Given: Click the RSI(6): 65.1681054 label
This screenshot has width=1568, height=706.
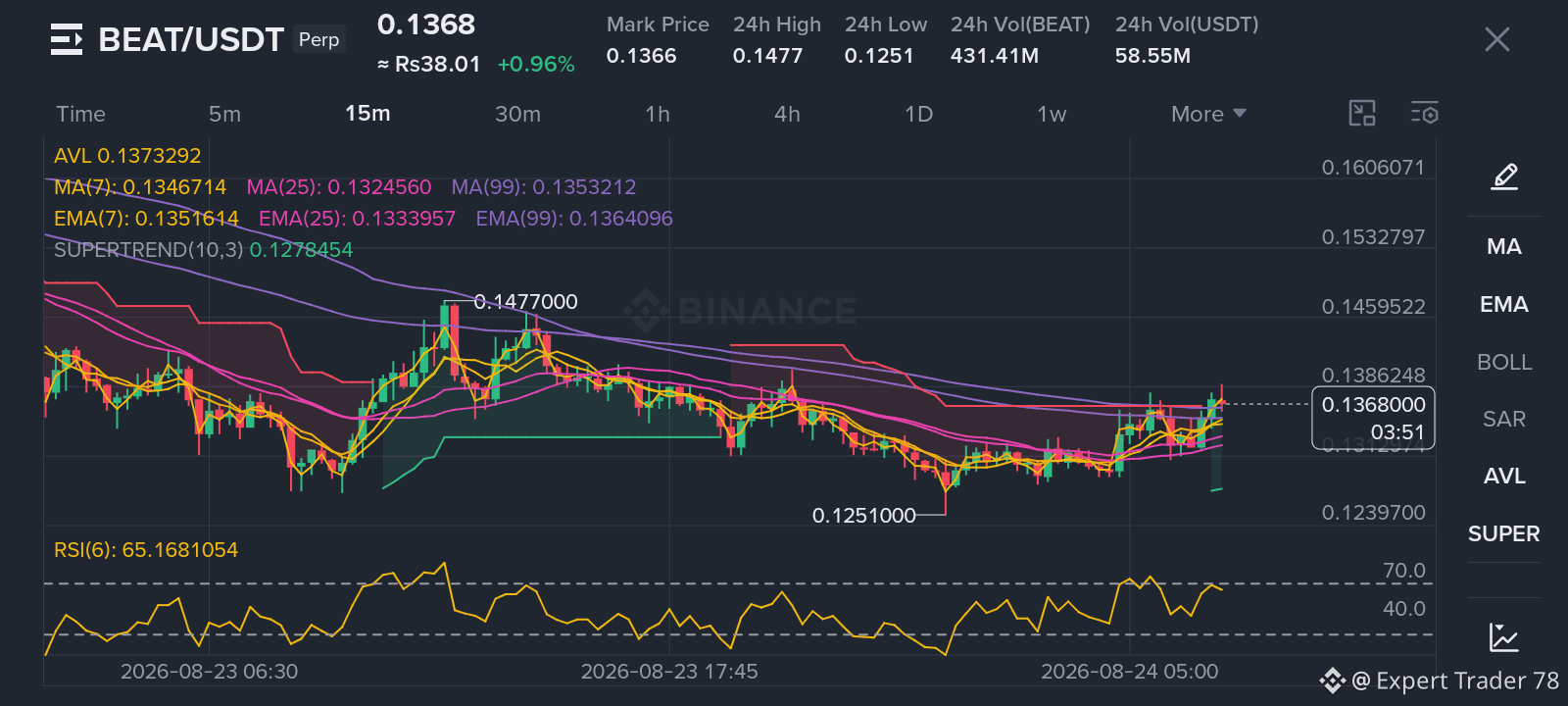Looking at the screenshot, I should click(146, 550).
